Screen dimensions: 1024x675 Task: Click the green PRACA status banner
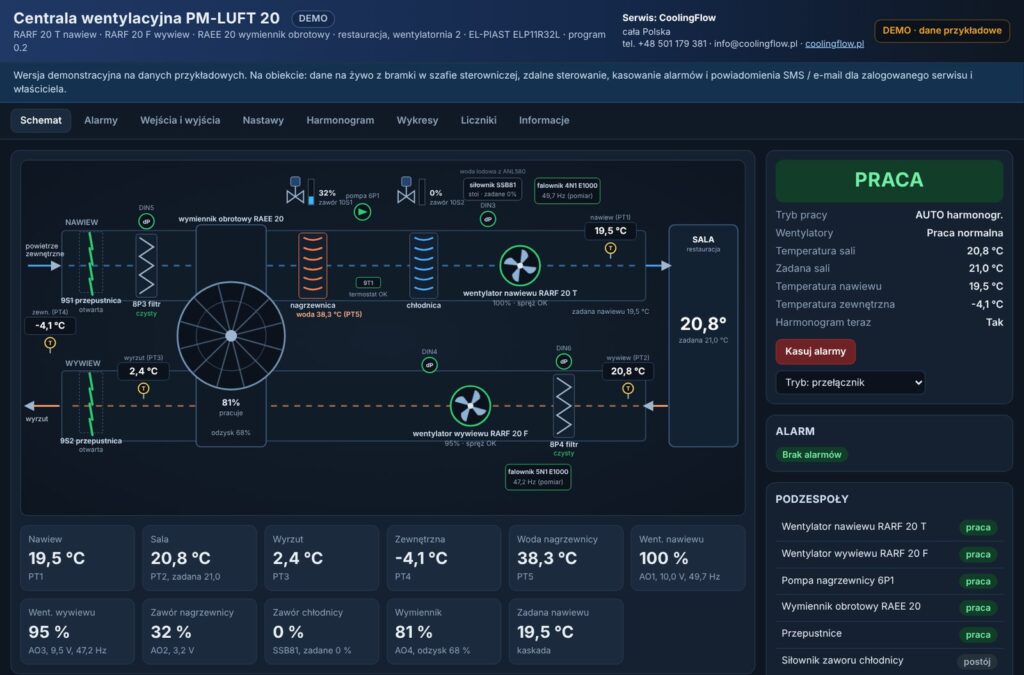coord(889,180)
